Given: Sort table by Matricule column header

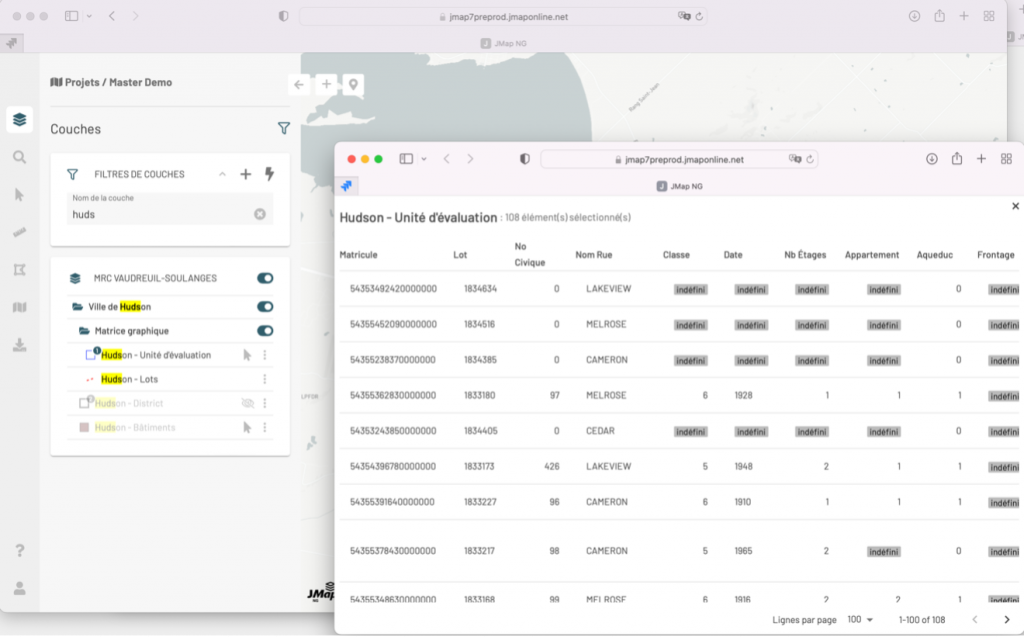Looking at the screenshot, I should pyautogui.click(x=359, y=255).
